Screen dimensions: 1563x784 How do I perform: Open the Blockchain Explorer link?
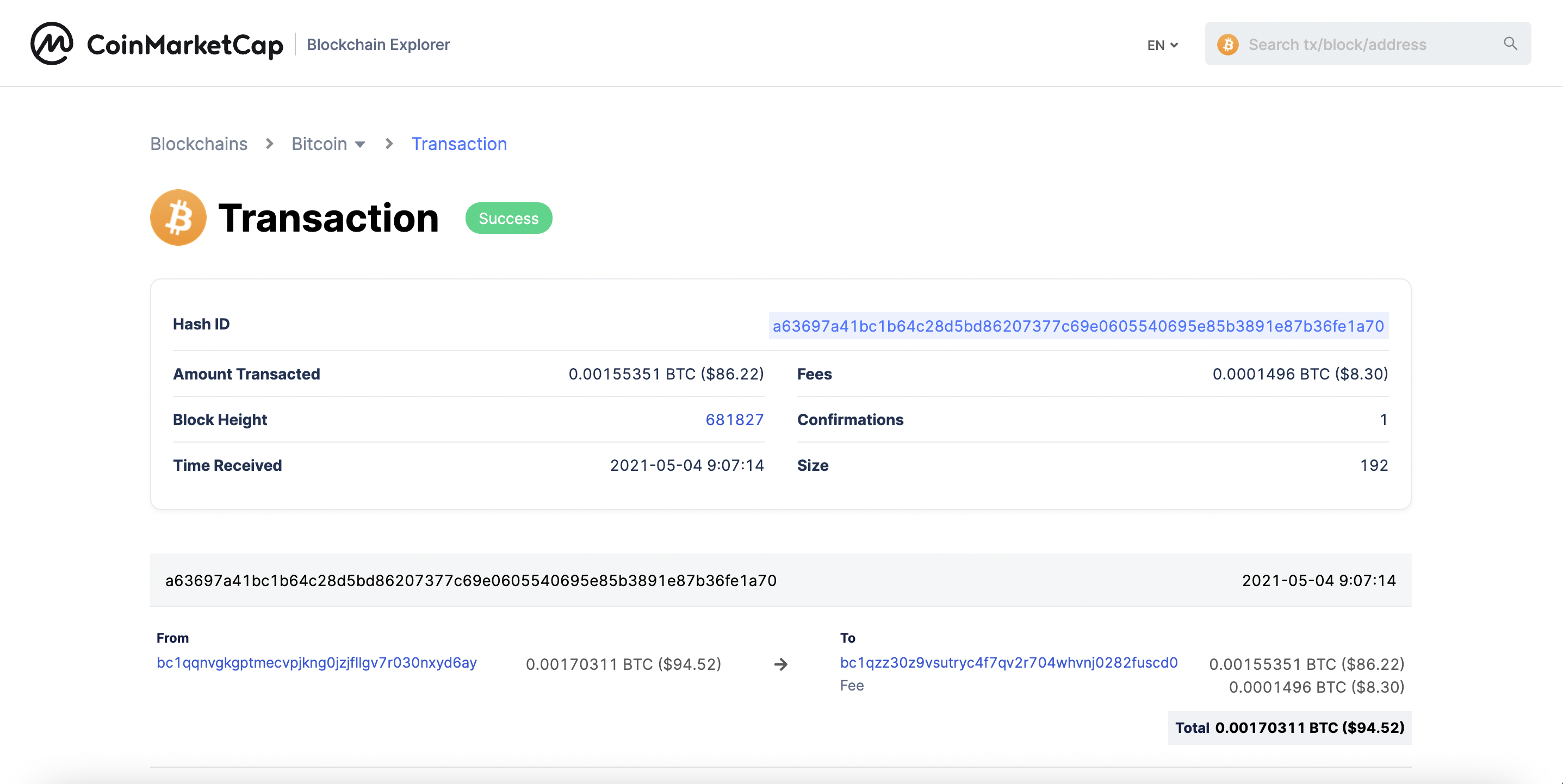(378, 44)
